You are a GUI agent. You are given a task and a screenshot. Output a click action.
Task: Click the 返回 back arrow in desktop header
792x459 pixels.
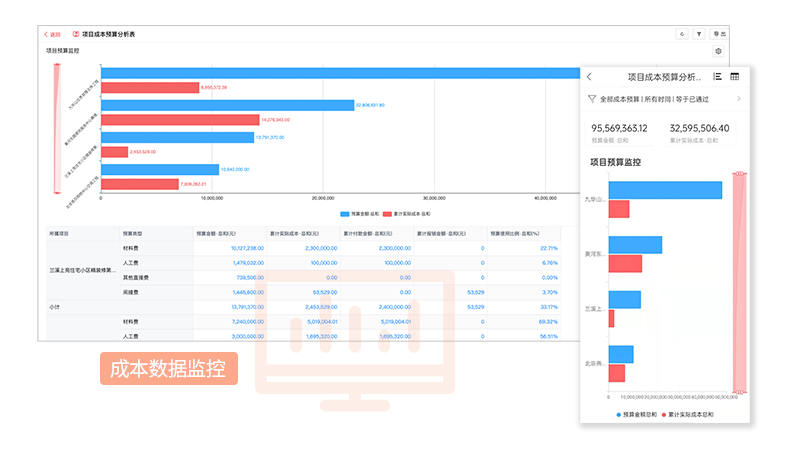(x=52, y=34)
